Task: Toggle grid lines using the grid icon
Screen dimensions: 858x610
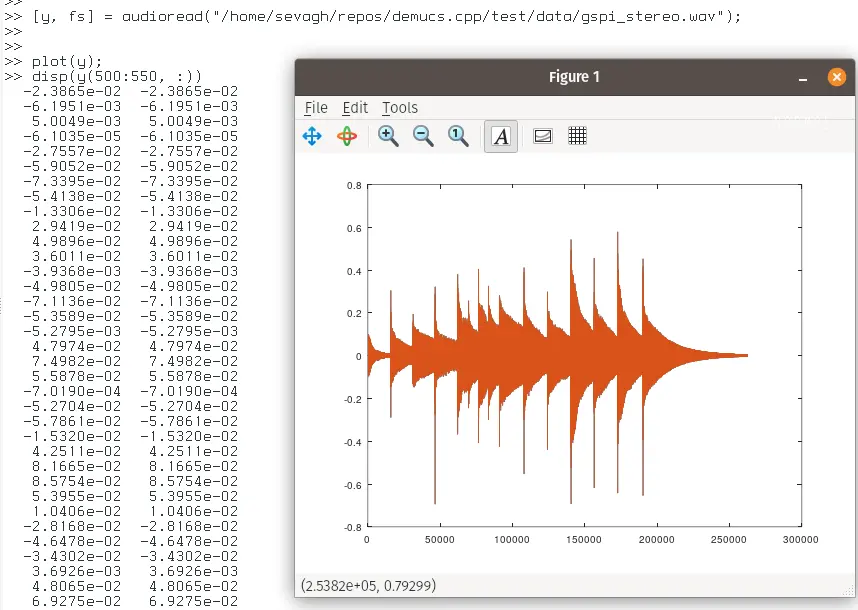Action: coord(577,135)
